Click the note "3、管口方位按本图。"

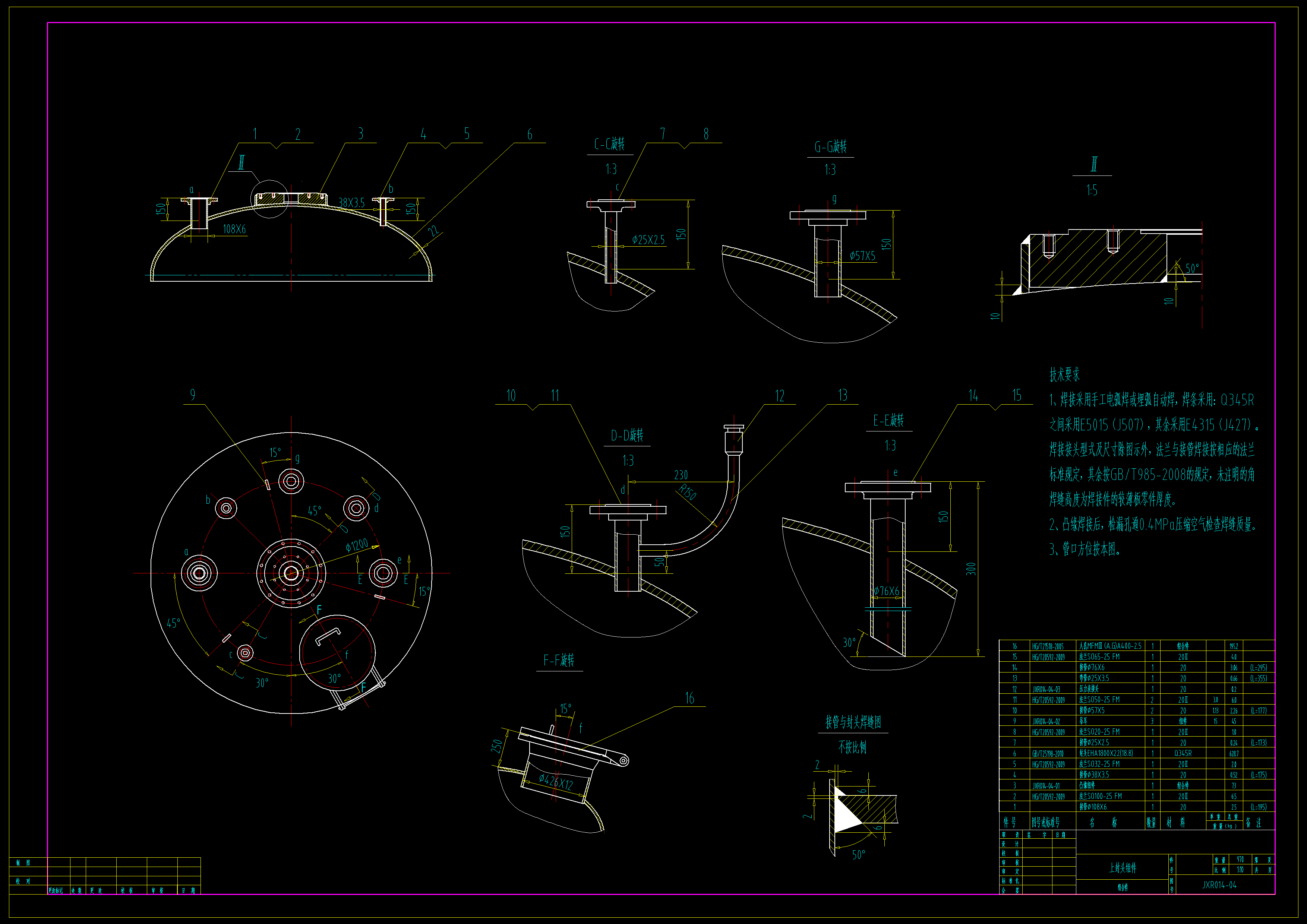click(x=1085, y=549)
